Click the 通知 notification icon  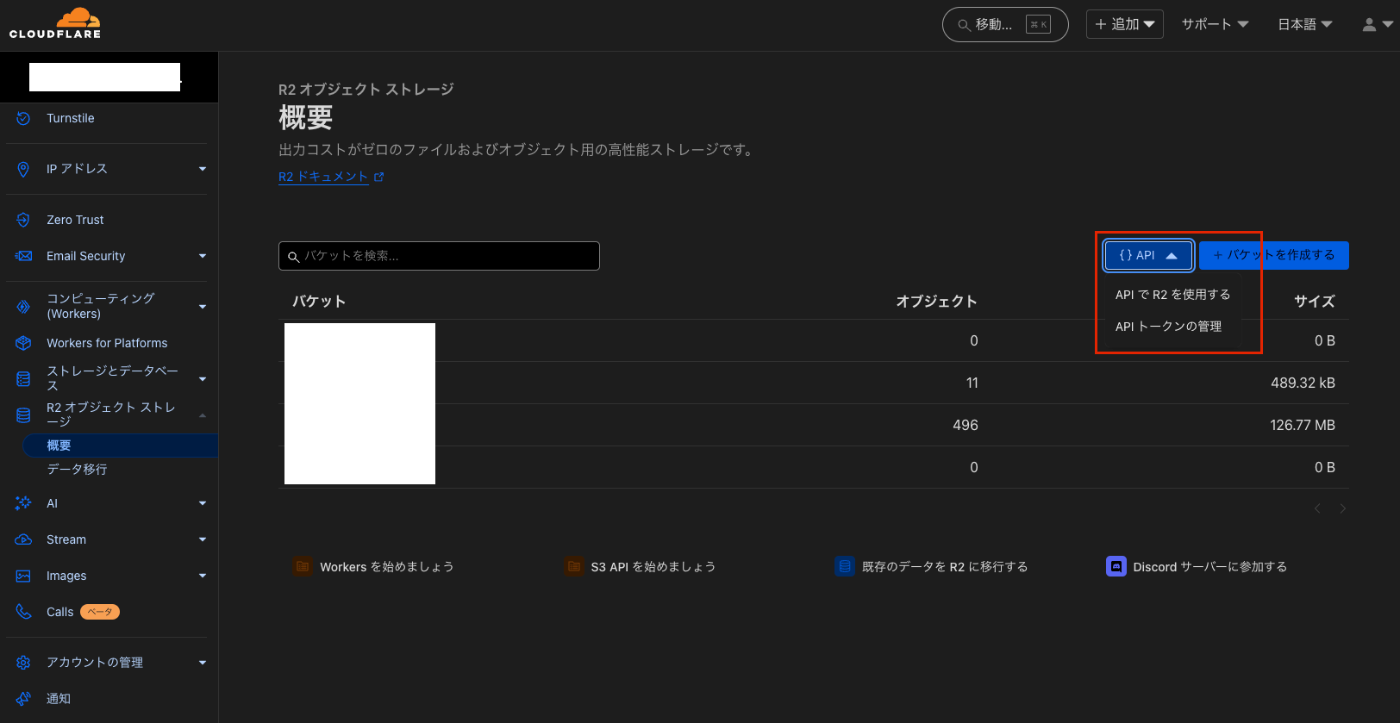21,698
